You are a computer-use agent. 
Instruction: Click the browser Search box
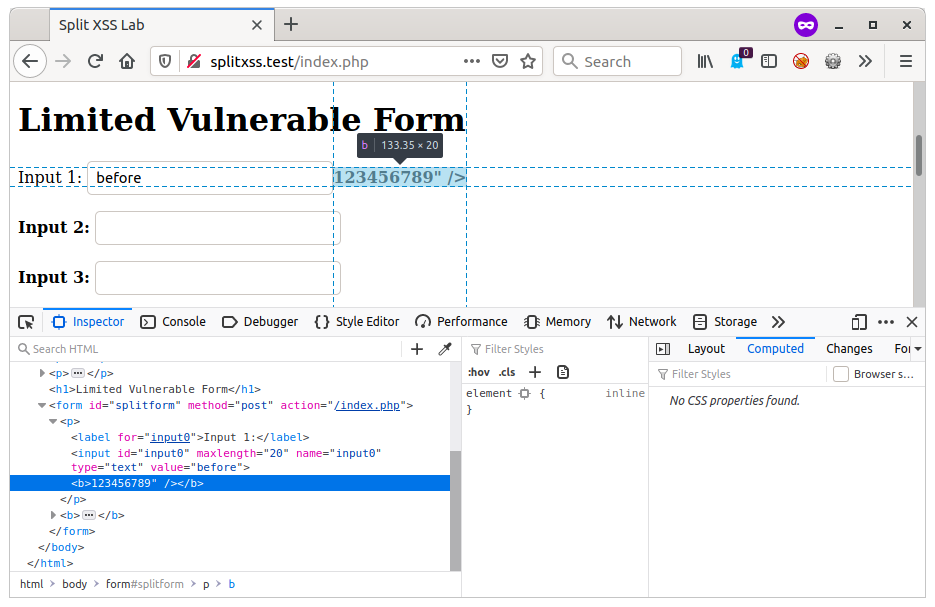(617, 61)
